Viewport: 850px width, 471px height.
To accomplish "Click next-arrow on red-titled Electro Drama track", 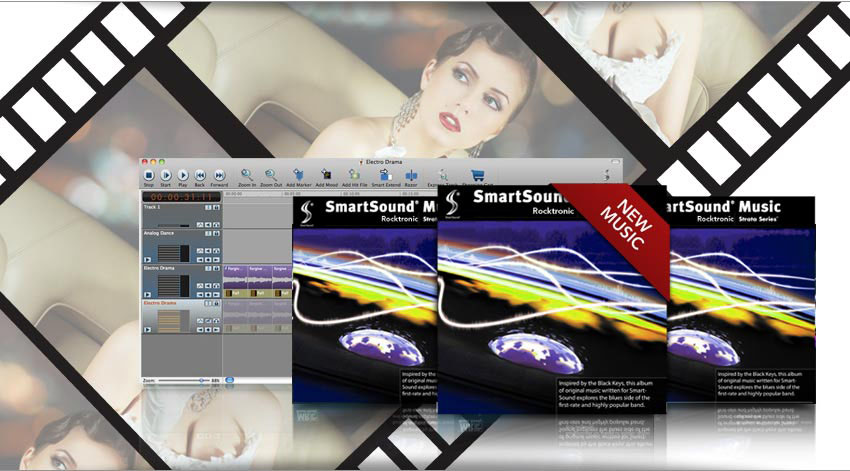I will [x=216, y=330].
